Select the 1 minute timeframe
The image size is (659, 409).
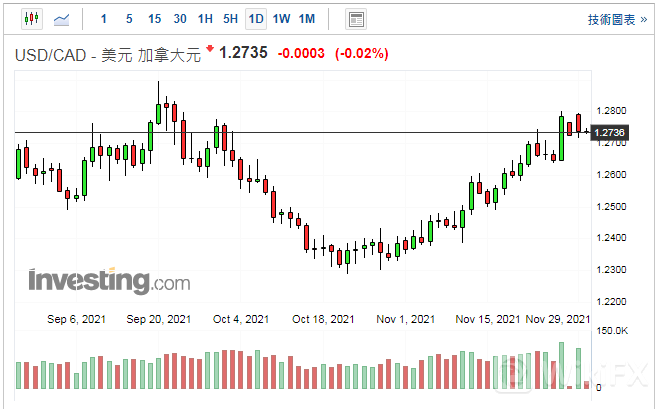click(x=104, y=19)
